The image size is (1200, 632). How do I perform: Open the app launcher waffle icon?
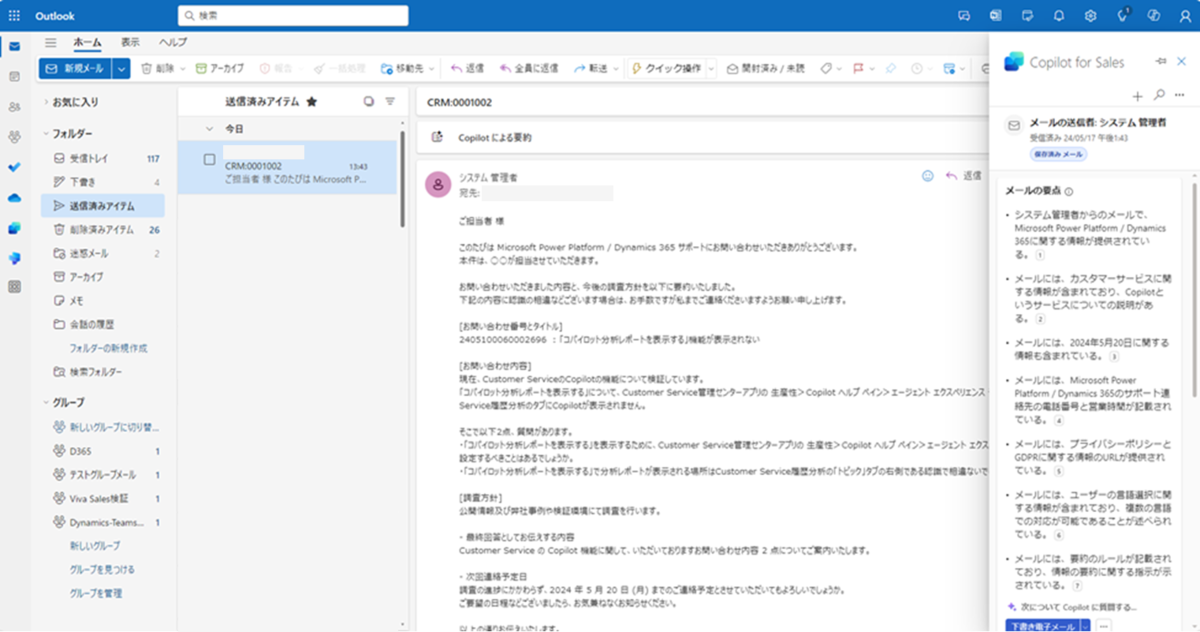click(14, 16)
